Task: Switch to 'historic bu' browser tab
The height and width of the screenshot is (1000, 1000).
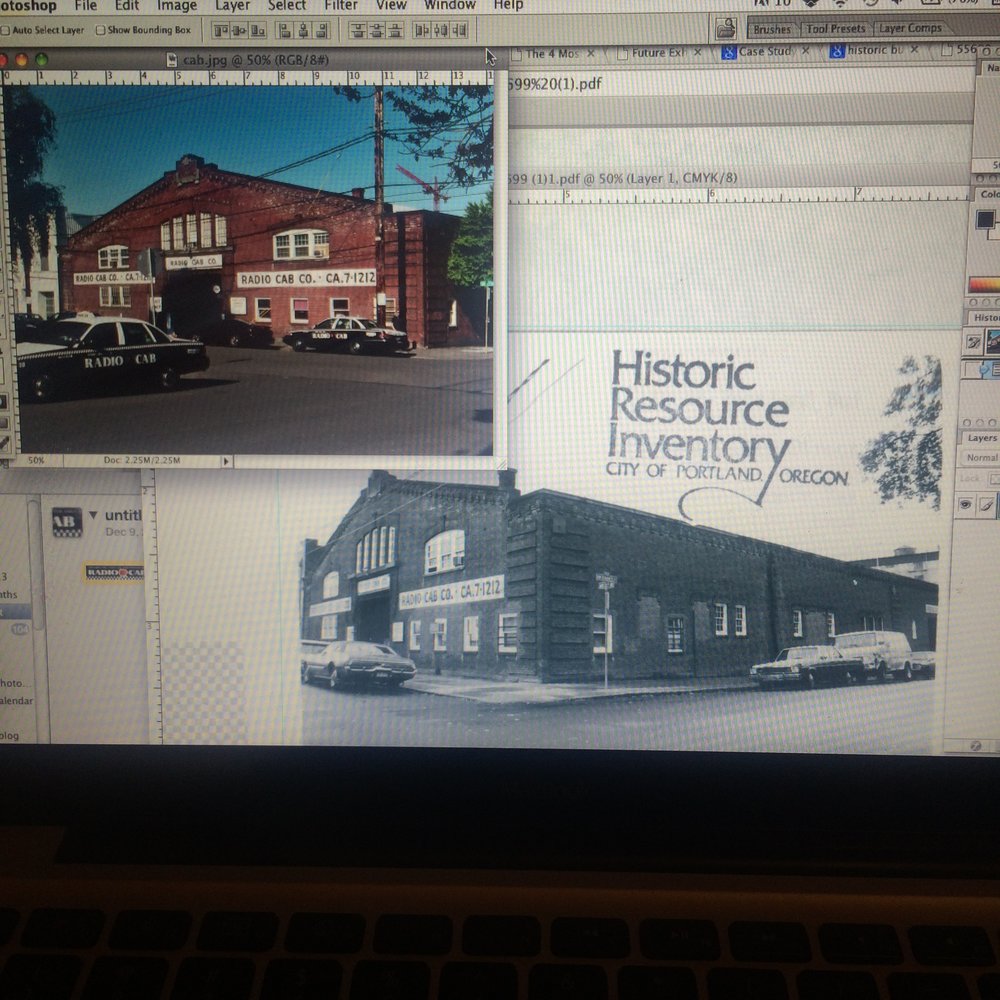Action: pyautogui.click(x=874, y=50)
